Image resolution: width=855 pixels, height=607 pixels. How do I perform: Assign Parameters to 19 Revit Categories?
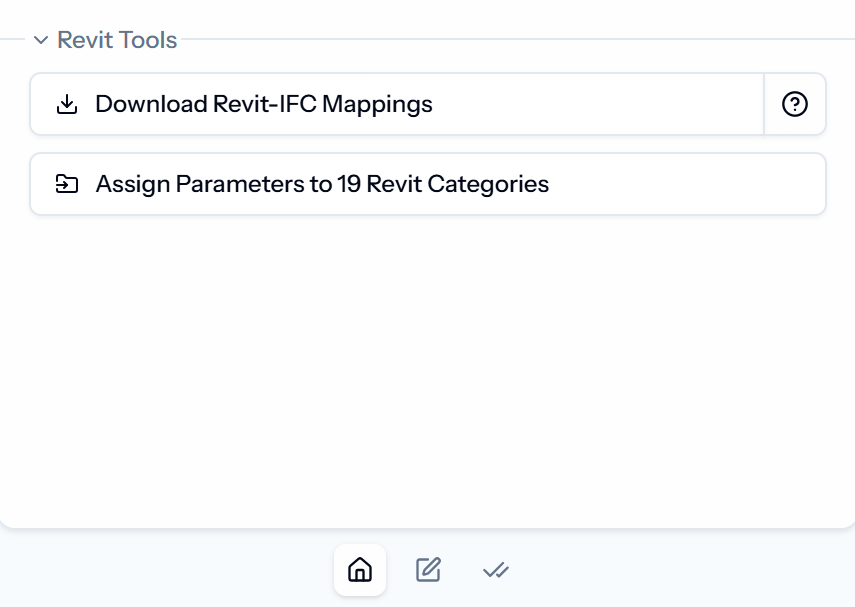[428, 184]
